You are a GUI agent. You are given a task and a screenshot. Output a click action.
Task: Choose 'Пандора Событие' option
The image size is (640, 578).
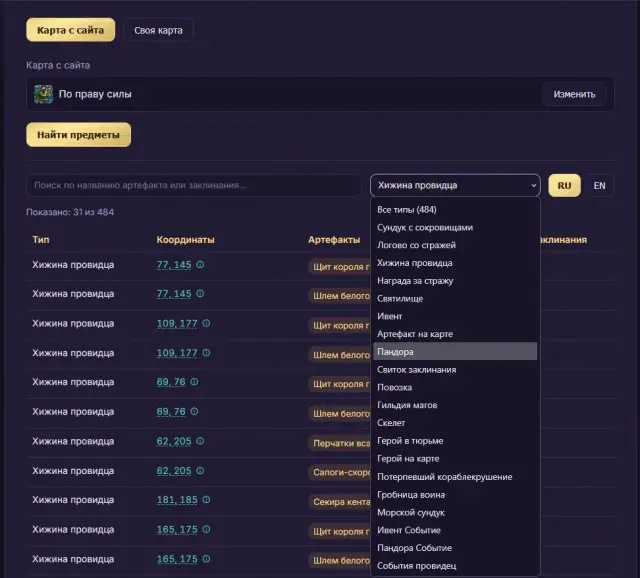click(455, 547)
